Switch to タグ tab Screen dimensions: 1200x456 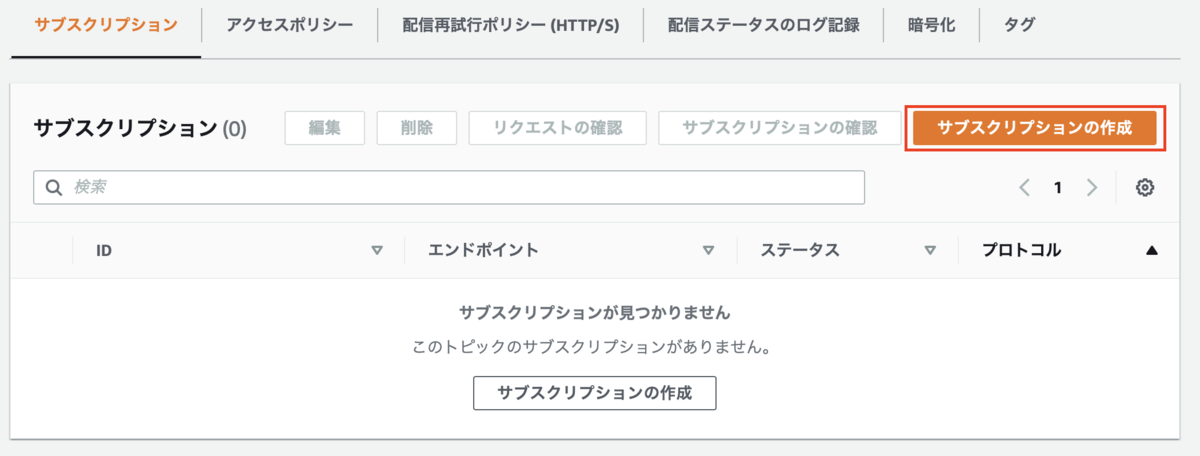pos(1019,25)
